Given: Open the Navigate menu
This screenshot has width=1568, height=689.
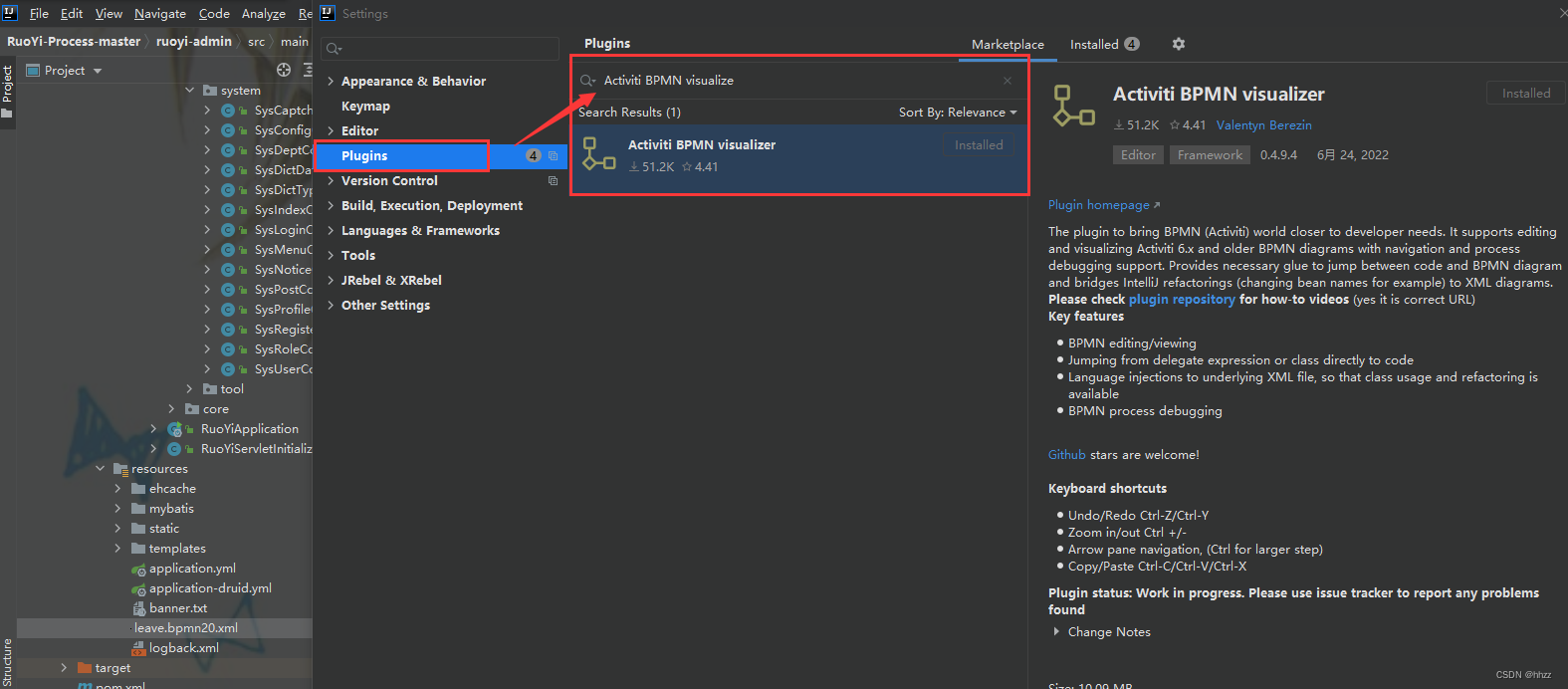Looking at the screenshot, I should (160, 14).
